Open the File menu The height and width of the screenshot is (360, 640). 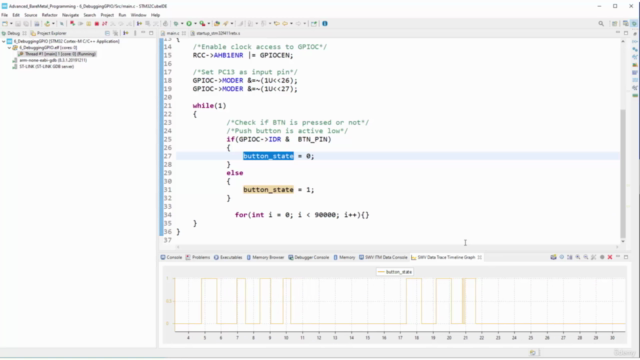tap(4, 15)
